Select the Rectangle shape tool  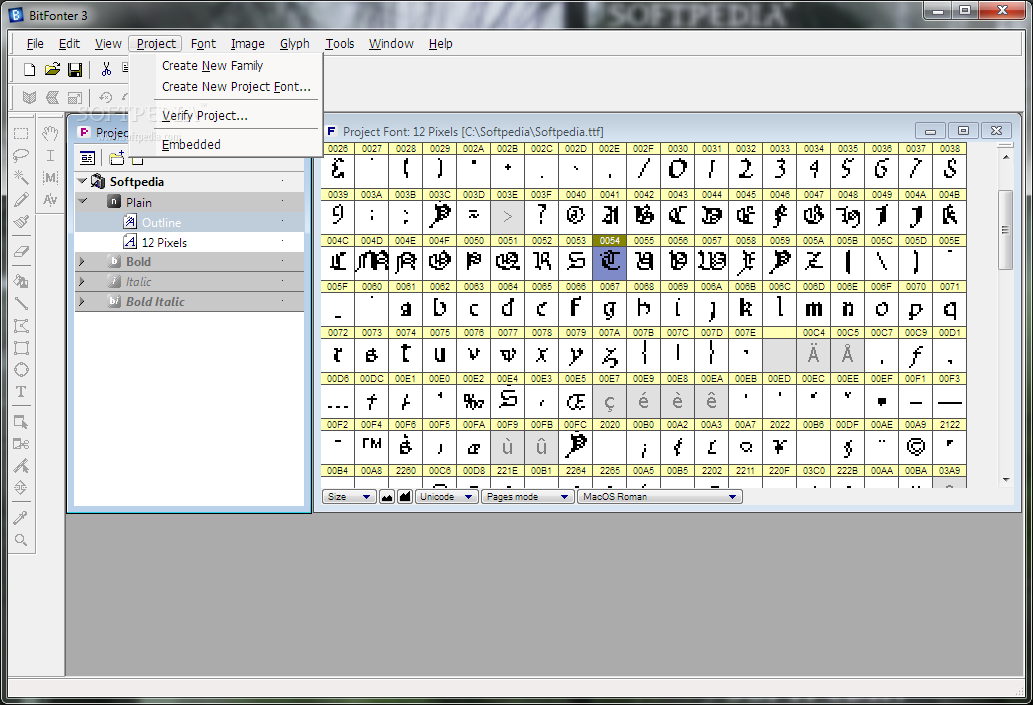tap(21, 348)
